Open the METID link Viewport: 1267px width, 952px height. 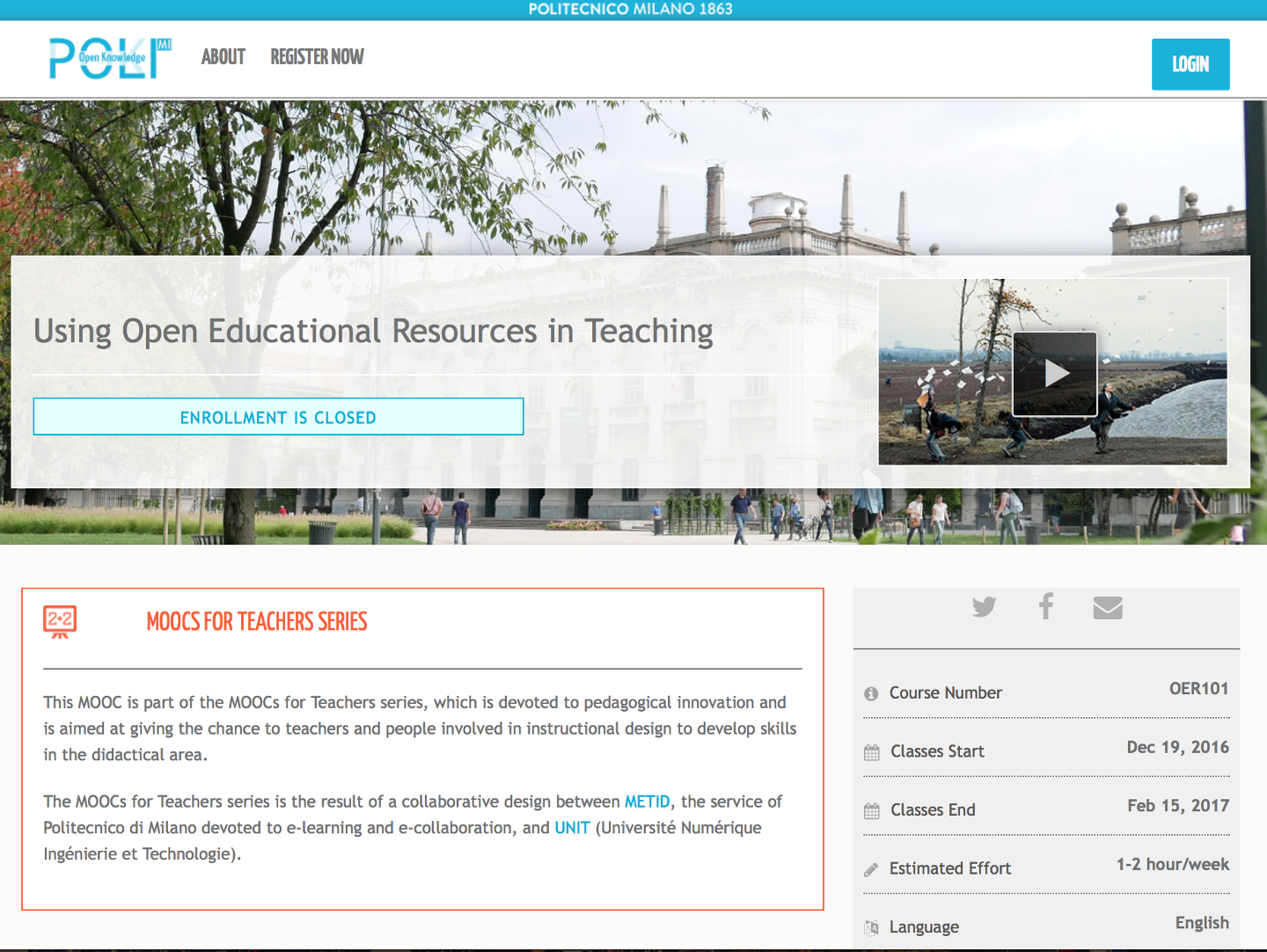click(x=648, y=802)
